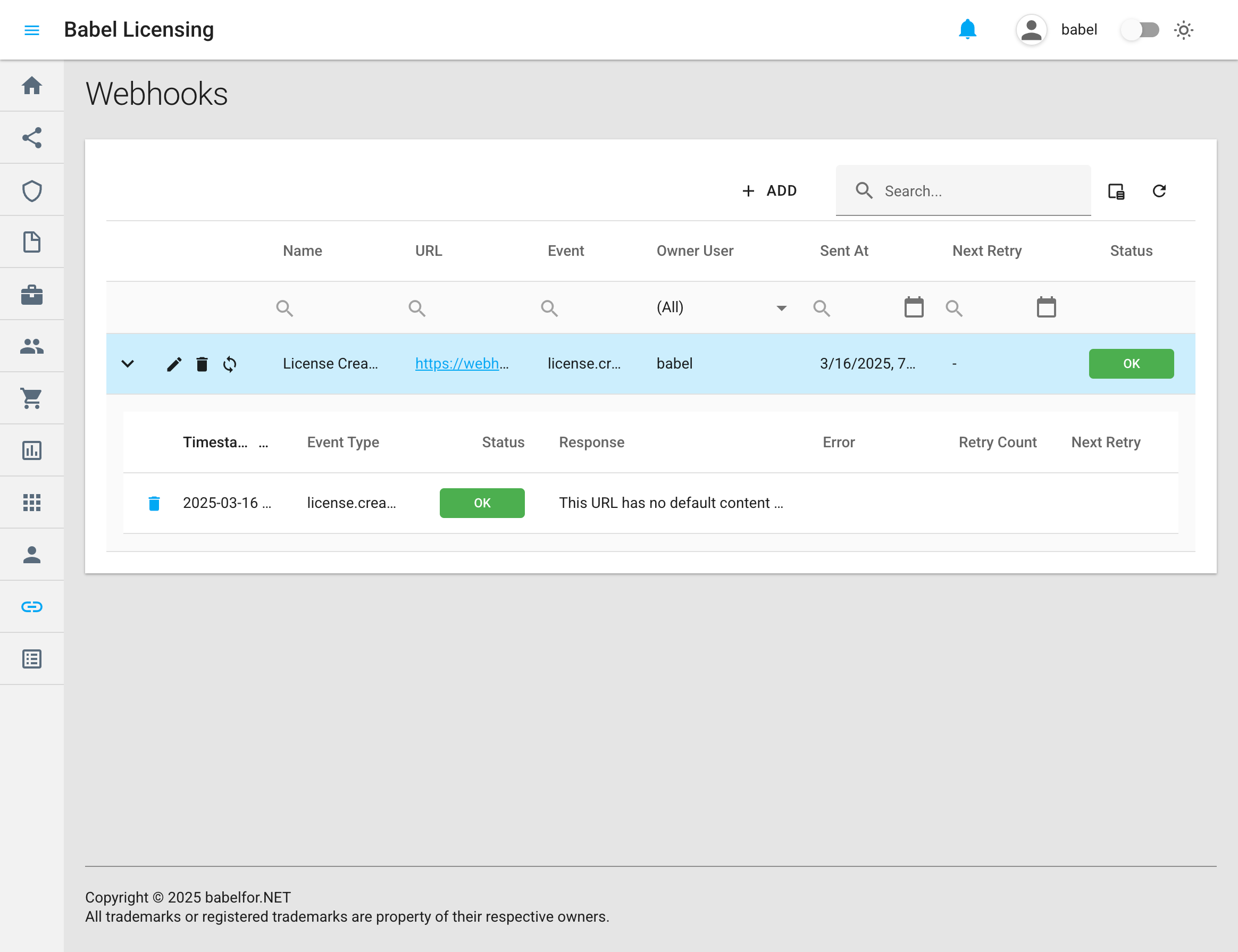Open the babel user profile avatar
The height and width of the screenshot is (952, 1238).
[x=1031, y=29]
